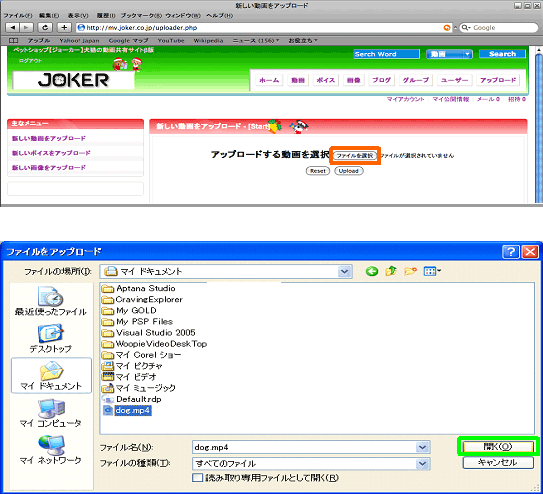Select the マイ ピクチャ folder

tap(132, 366)
